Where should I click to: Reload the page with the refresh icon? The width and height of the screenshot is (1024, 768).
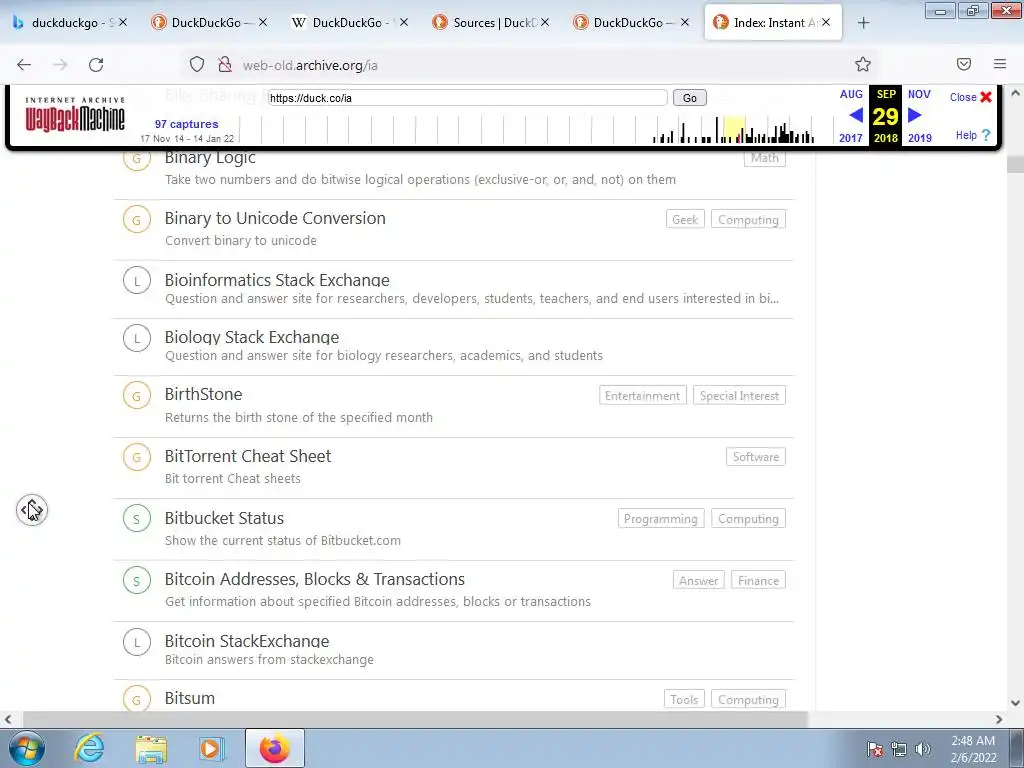[96, 65]
